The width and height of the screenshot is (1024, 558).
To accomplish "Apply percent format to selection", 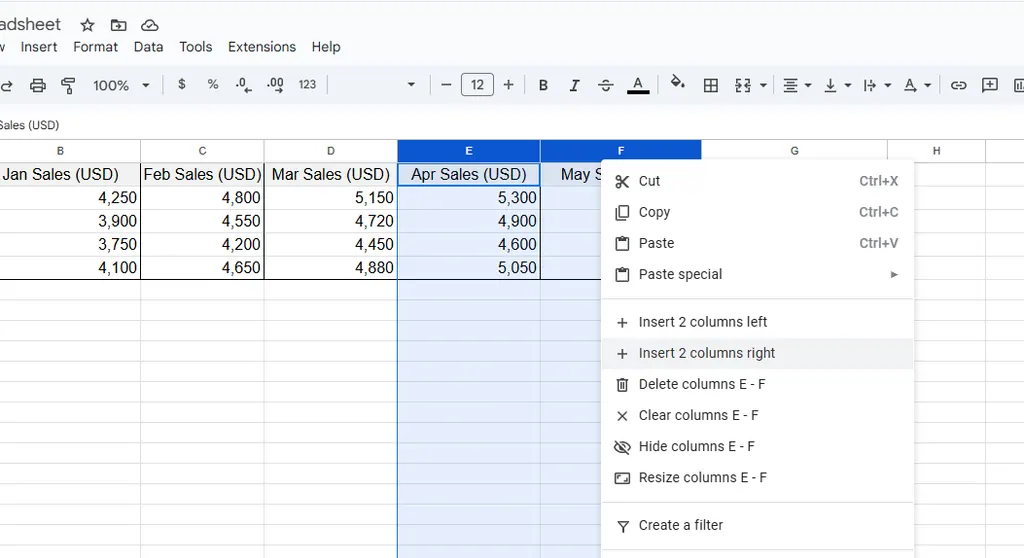I will (x=213, y=85).
